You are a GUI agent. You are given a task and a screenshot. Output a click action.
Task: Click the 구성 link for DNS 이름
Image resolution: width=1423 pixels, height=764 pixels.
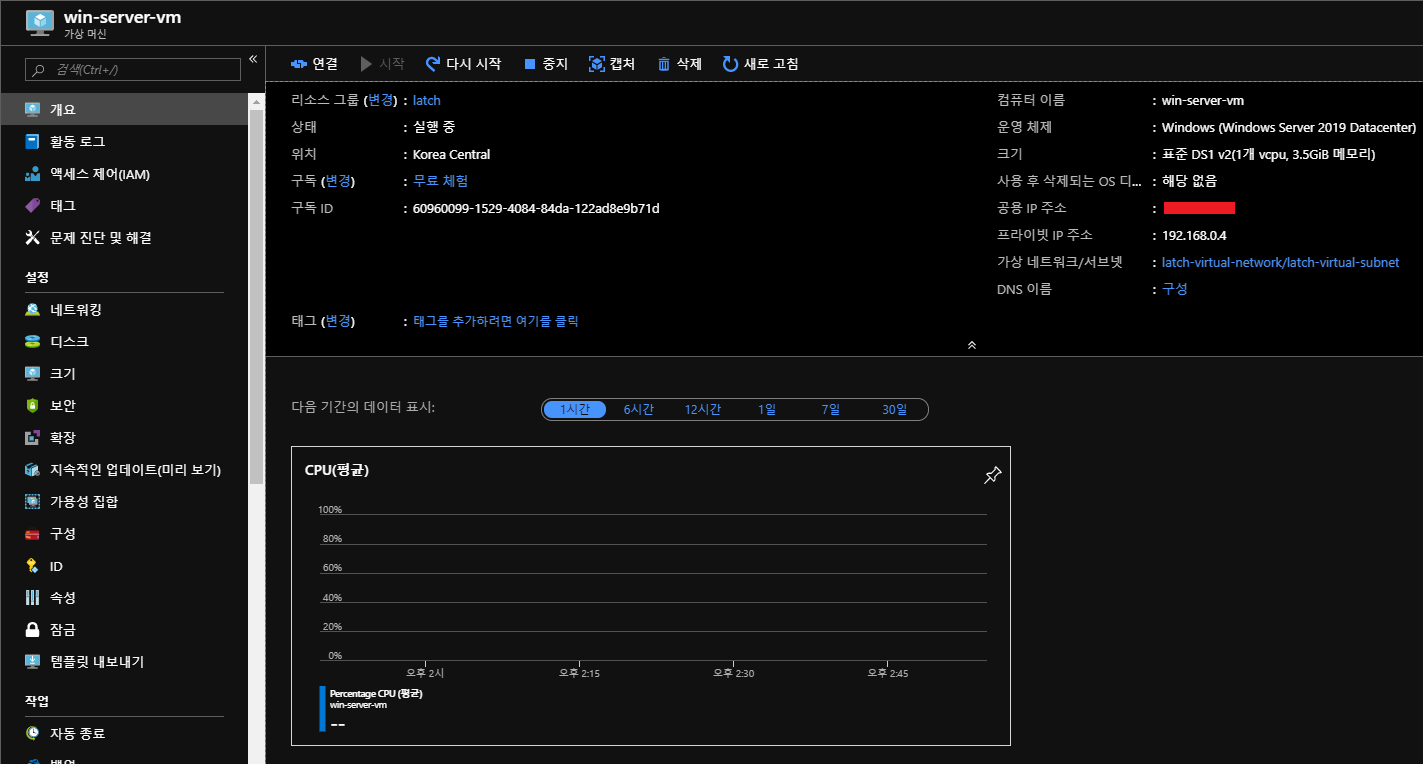(1175, 289)
